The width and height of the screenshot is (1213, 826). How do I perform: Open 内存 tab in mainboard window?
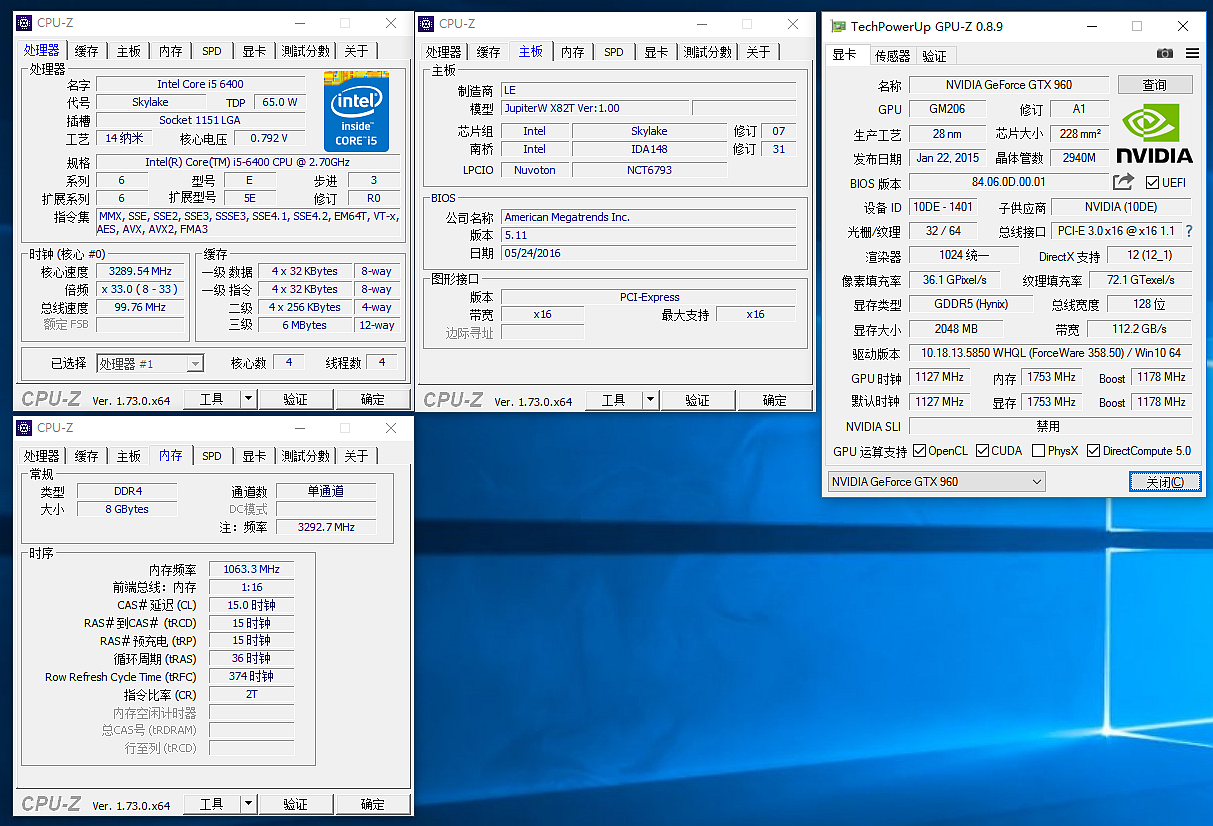click(x=572, y=52)
